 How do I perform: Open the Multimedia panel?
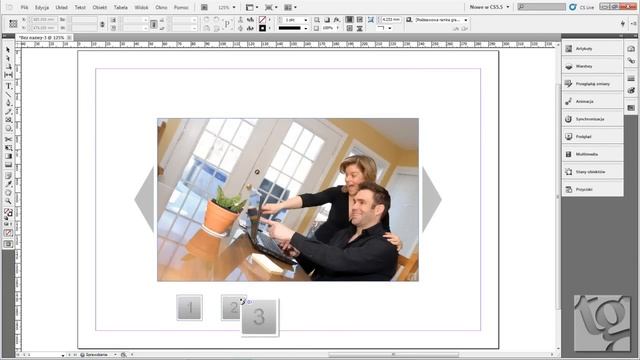592,154
